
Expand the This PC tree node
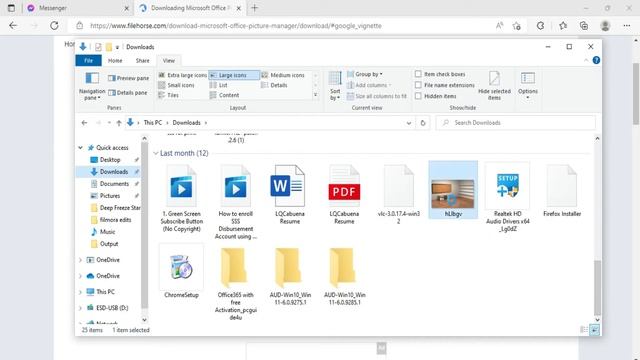point(80,292)
